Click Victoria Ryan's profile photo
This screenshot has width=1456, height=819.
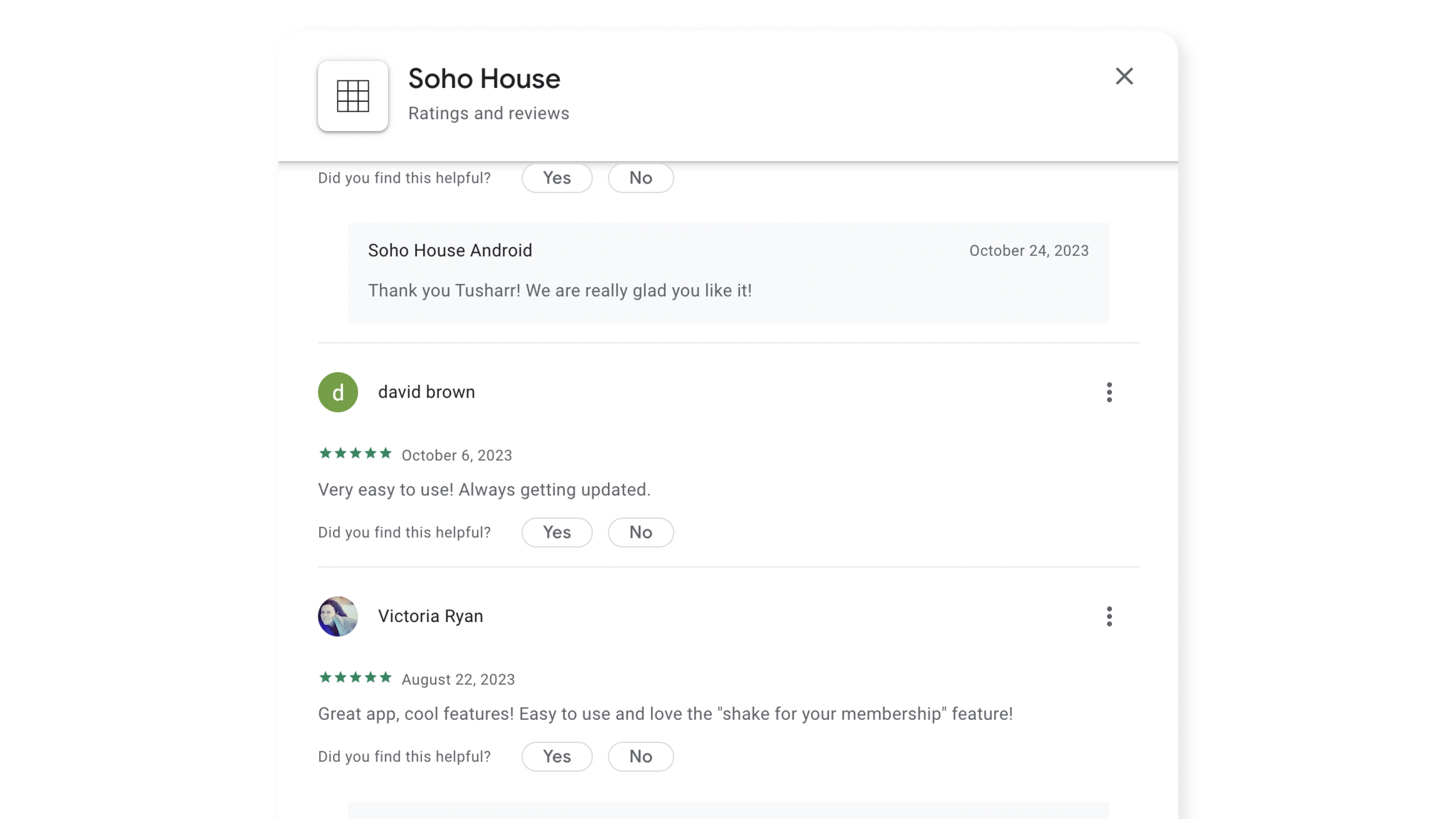coord(338,616)
